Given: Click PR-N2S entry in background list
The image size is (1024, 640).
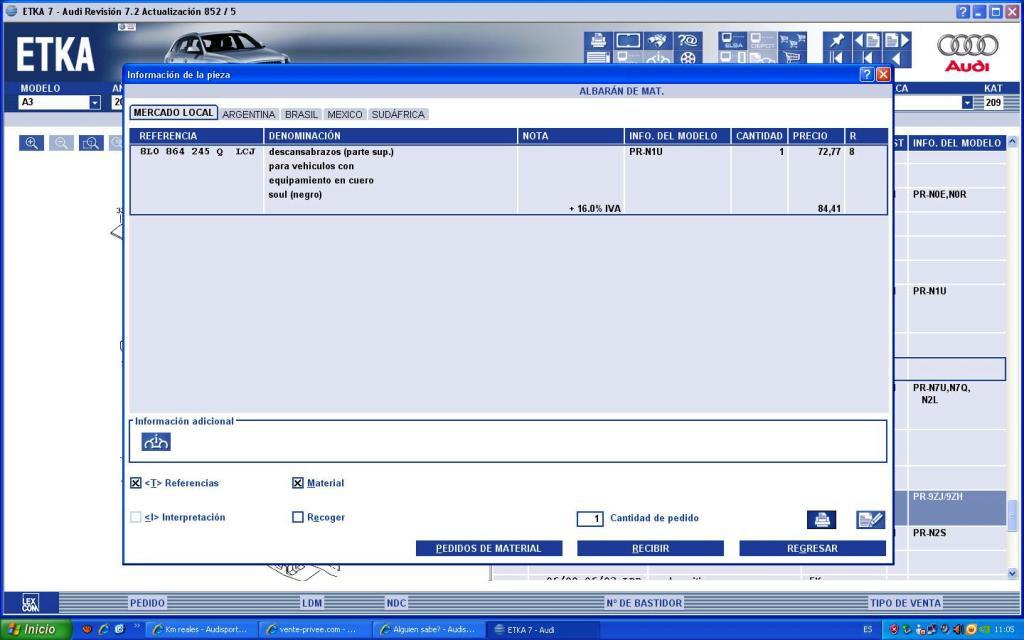Looking at the screenshot, I should (x=929, y=533).
